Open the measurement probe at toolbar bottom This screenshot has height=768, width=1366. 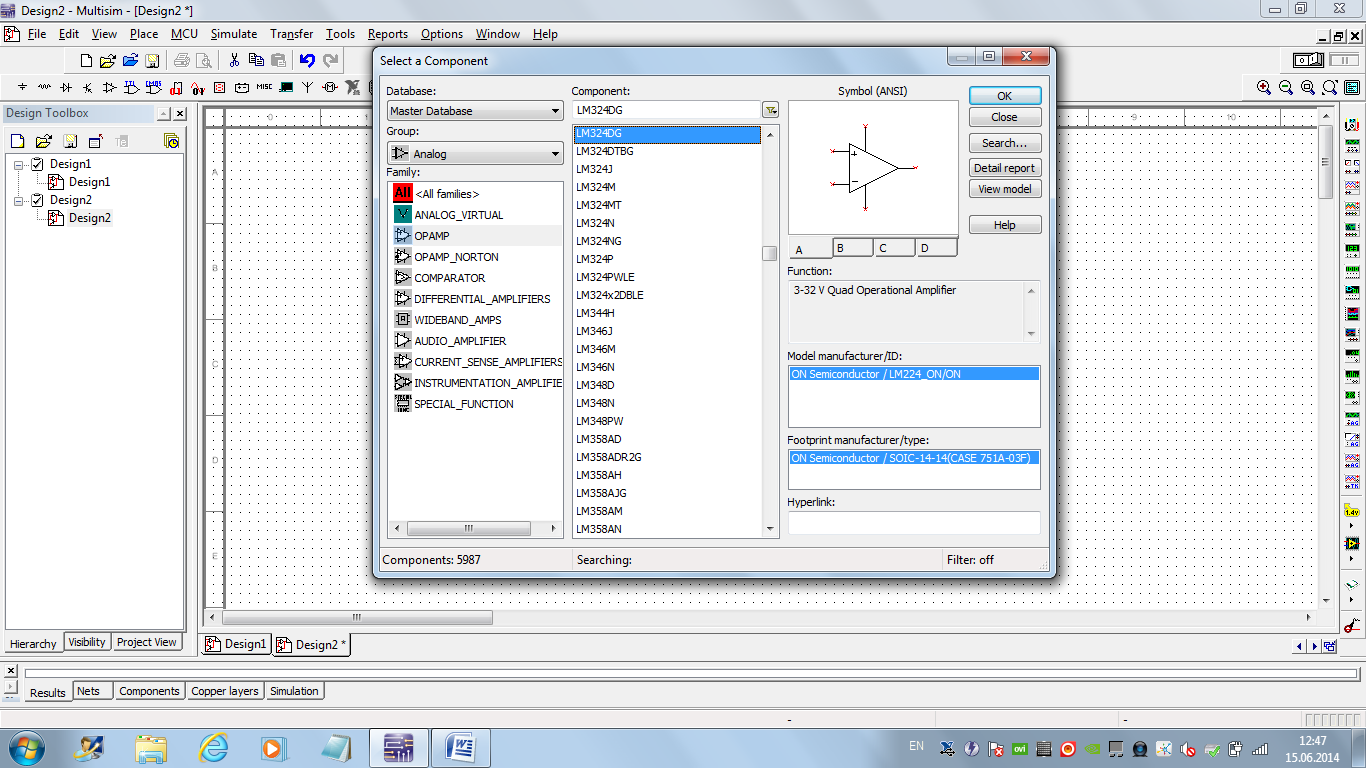tap(1352, 626)
